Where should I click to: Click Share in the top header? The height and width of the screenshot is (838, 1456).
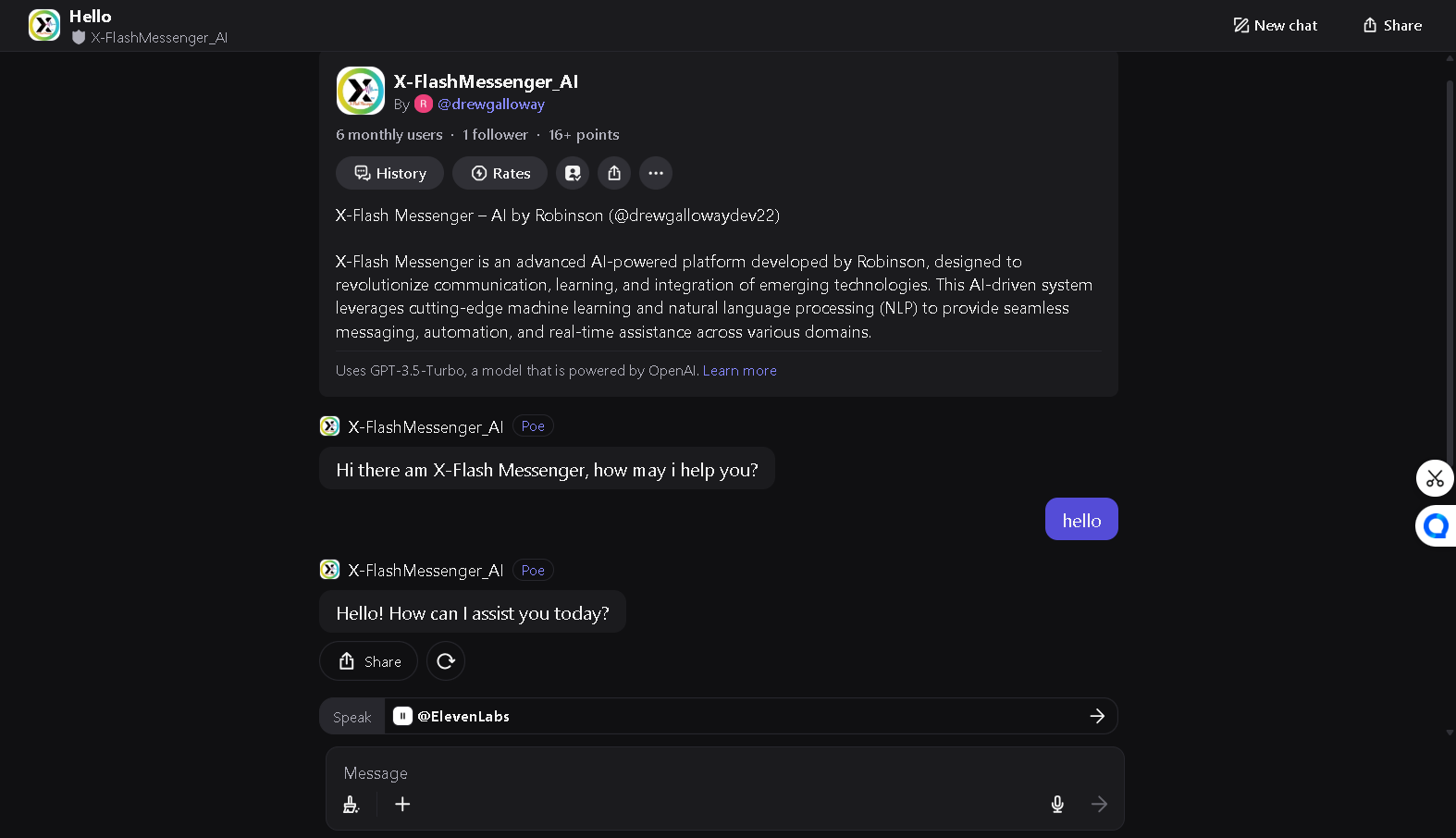pos(1392,25)
